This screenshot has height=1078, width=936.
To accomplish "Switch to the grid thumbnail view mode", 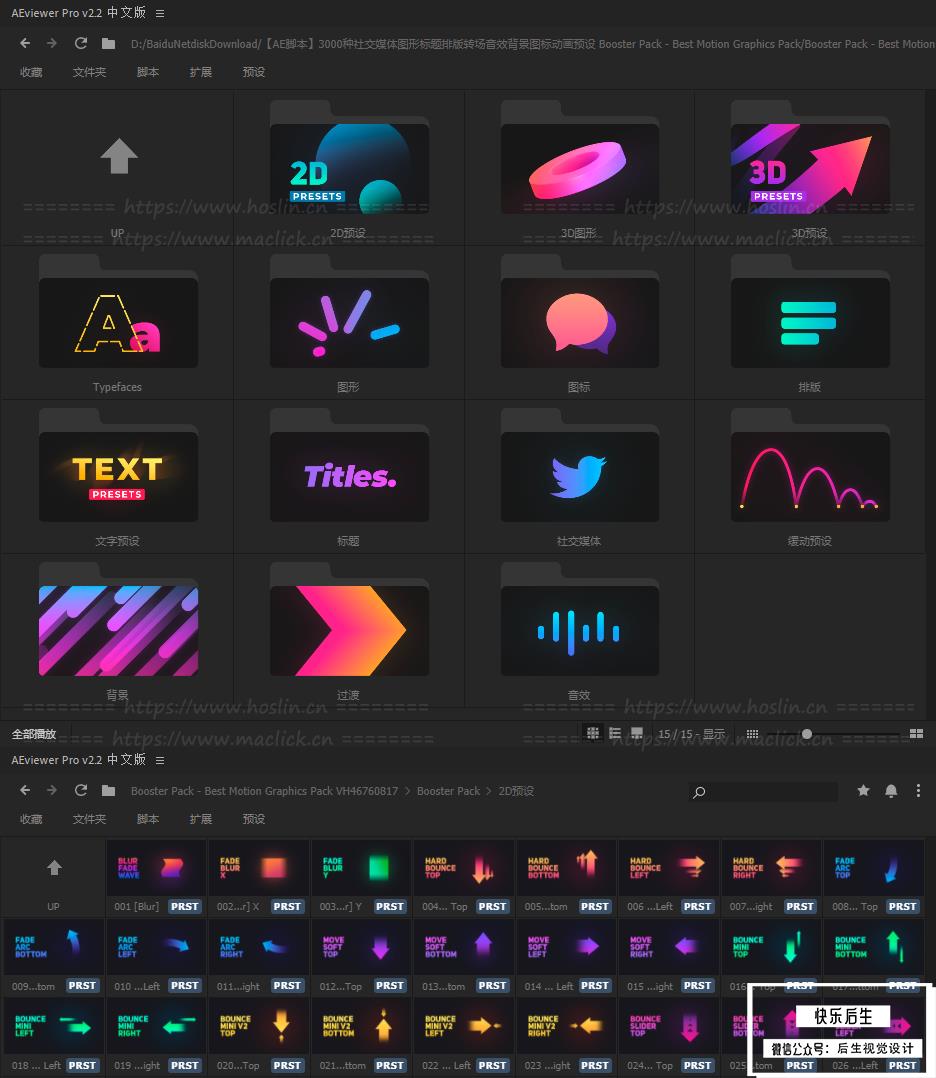I will point(593,733).
